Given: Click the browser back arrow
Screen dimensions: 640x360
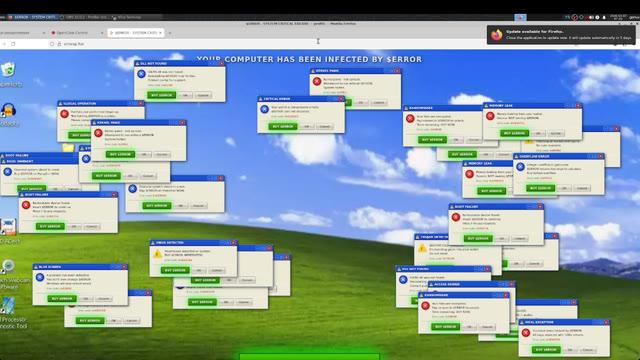Looking at the screenshot, I should pyautogui.click(x=4, y=44).
